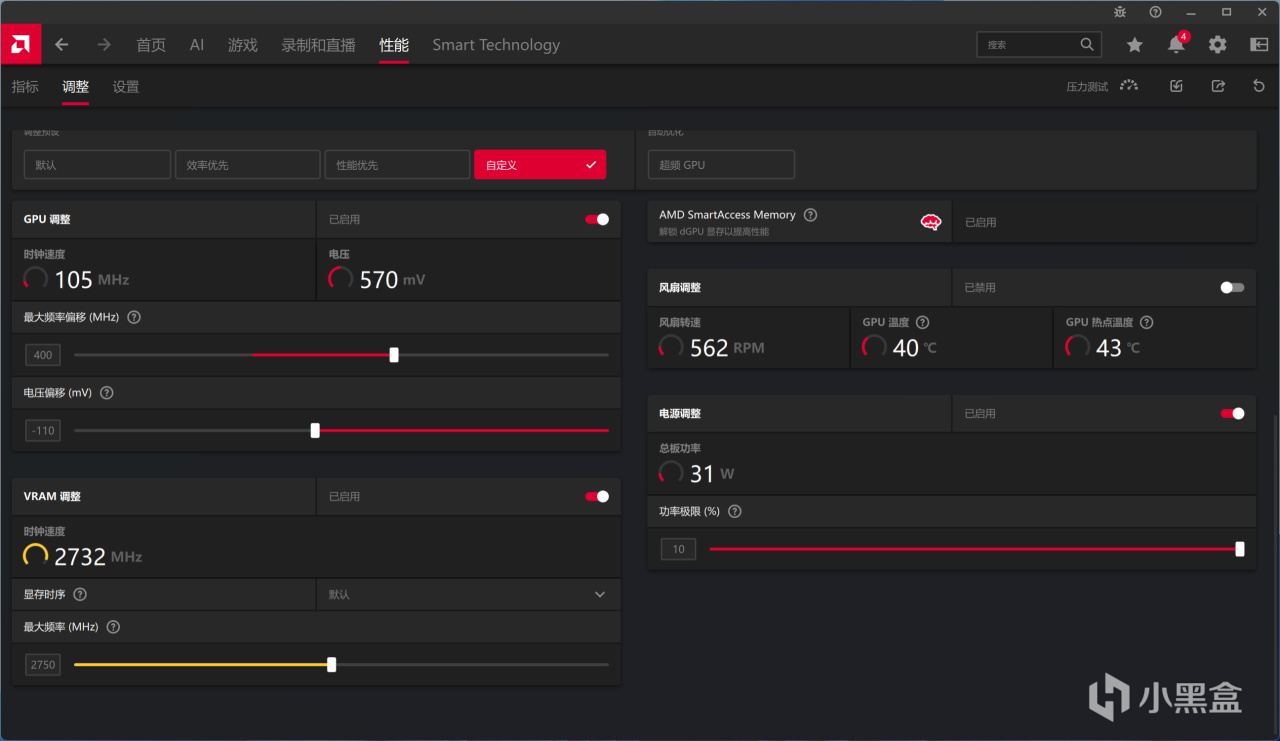Click the 超频 GPU button

coord(721,164)
